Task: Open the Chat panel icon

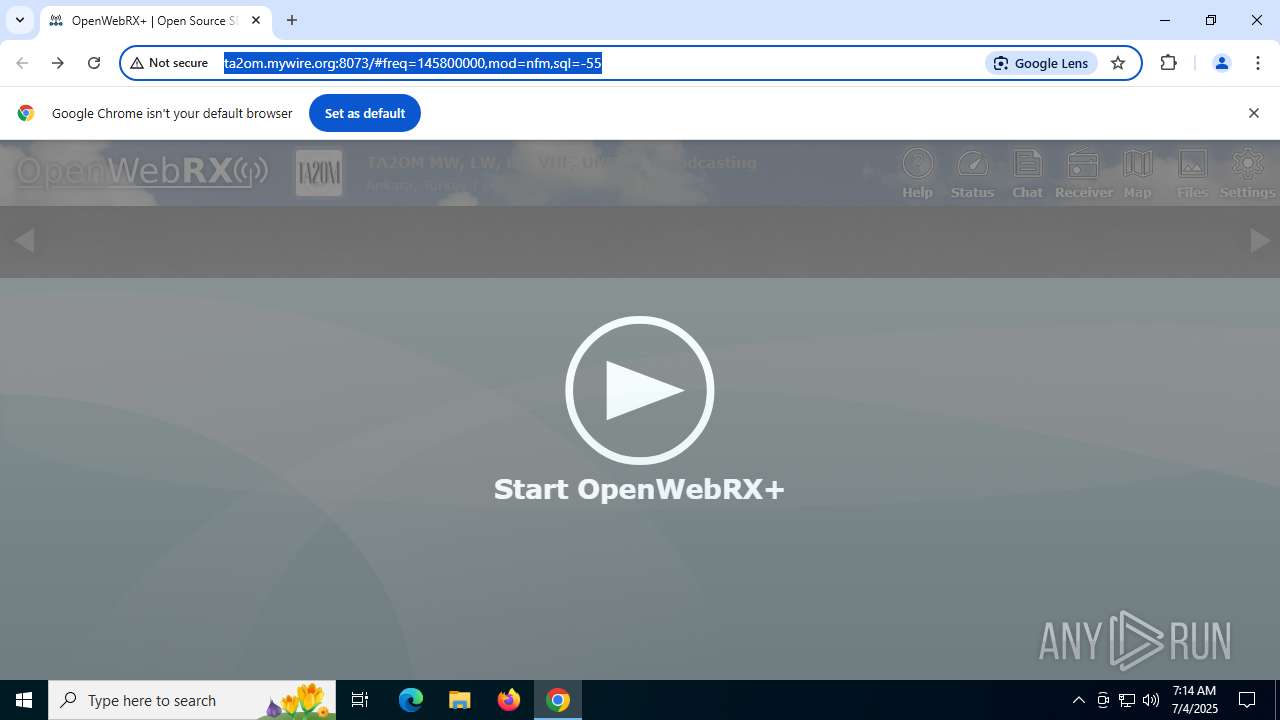Action: click(1027, 174)
